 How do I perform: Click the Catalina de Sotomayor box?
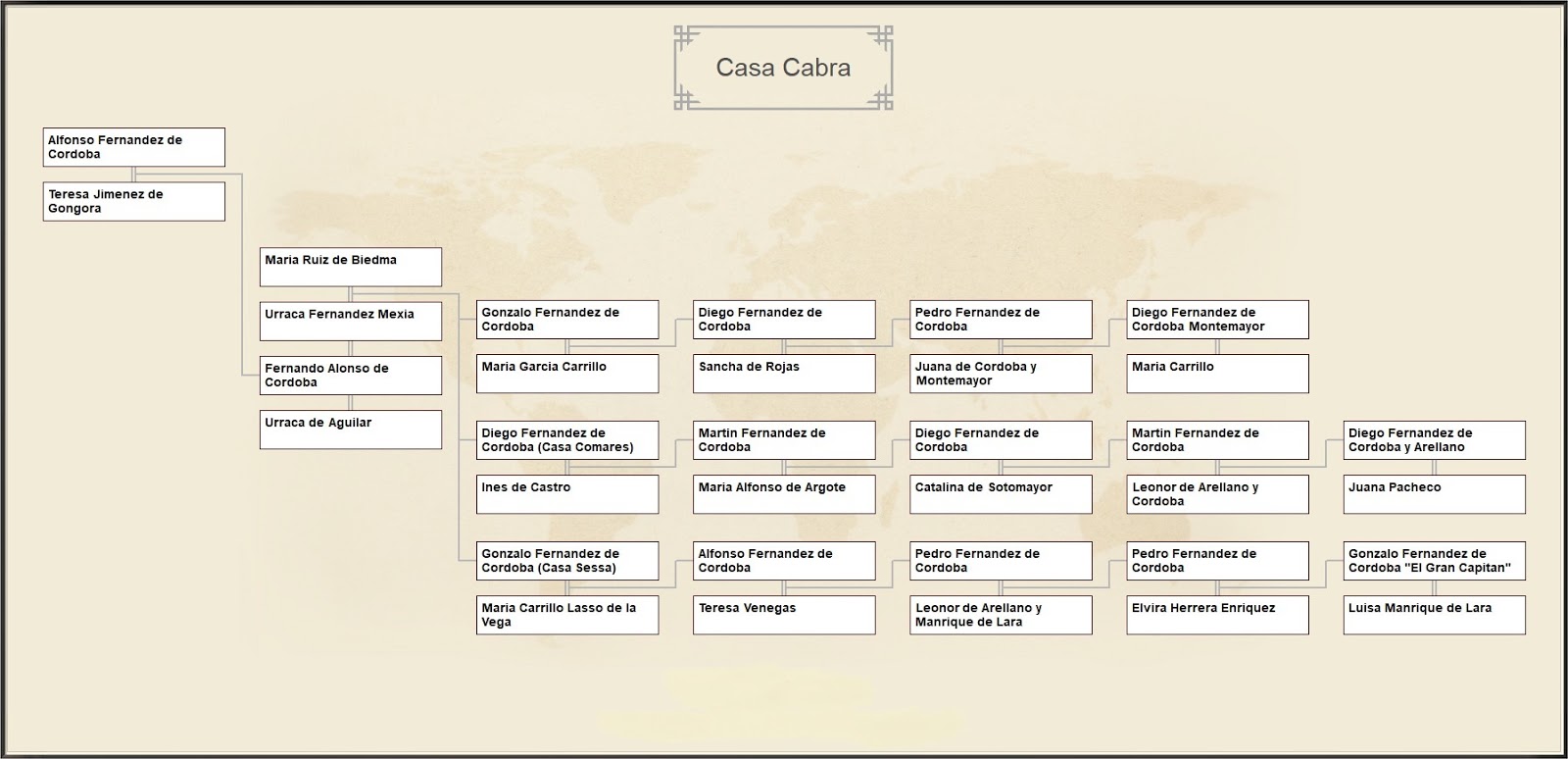[1001, 493]
